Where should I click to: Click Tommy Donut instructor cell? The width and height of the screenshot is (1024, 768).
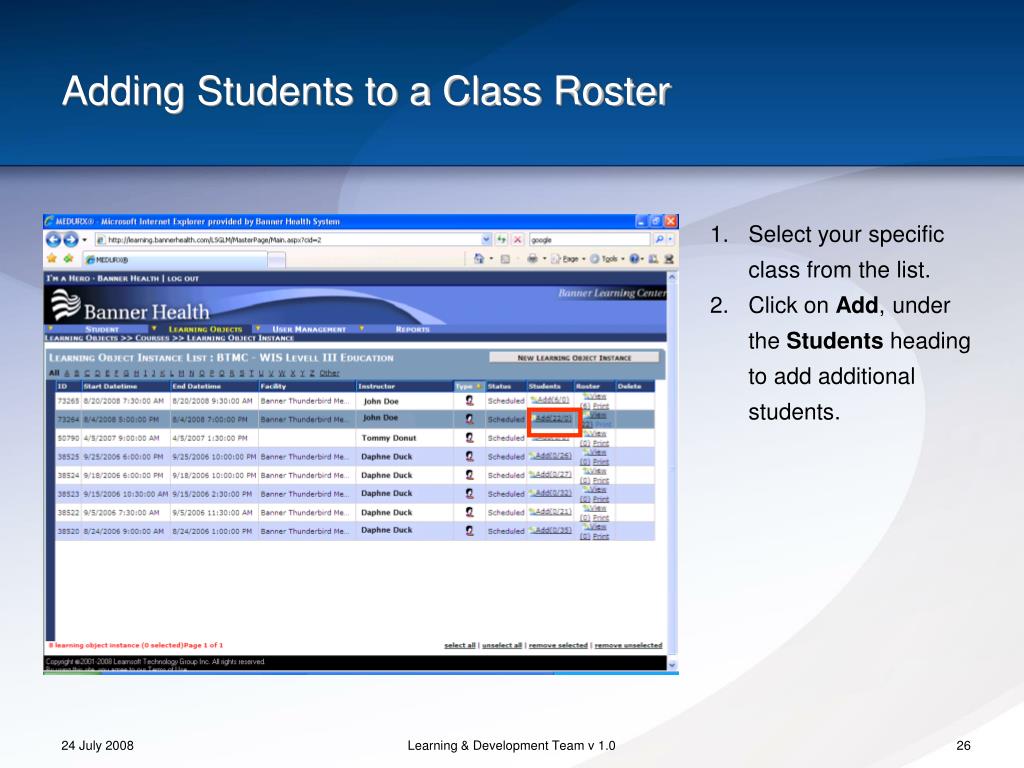coord(389,438)
